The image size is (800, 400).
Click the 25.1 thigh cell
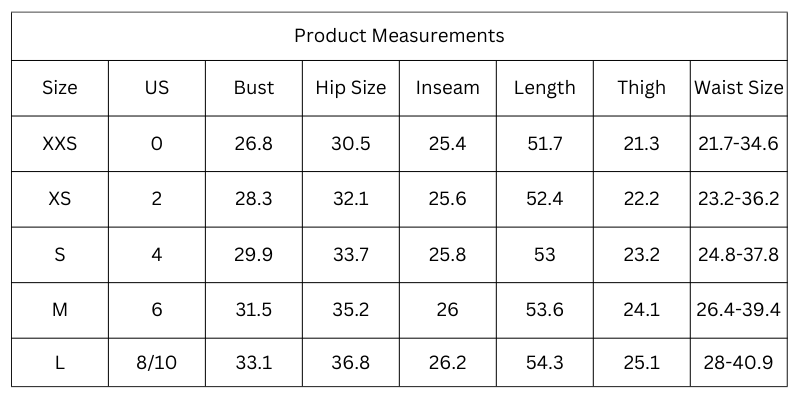pyautogui.click(x=642, y=363)
